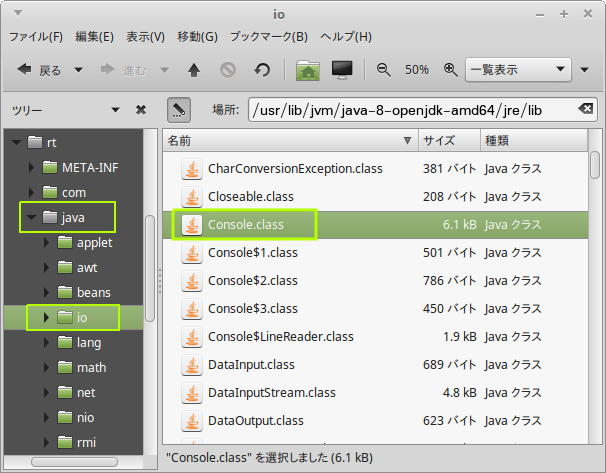The height and width of the screenshot is (473, 606).
Task: Click the zoom out magnifier icon
Action: 384,70
